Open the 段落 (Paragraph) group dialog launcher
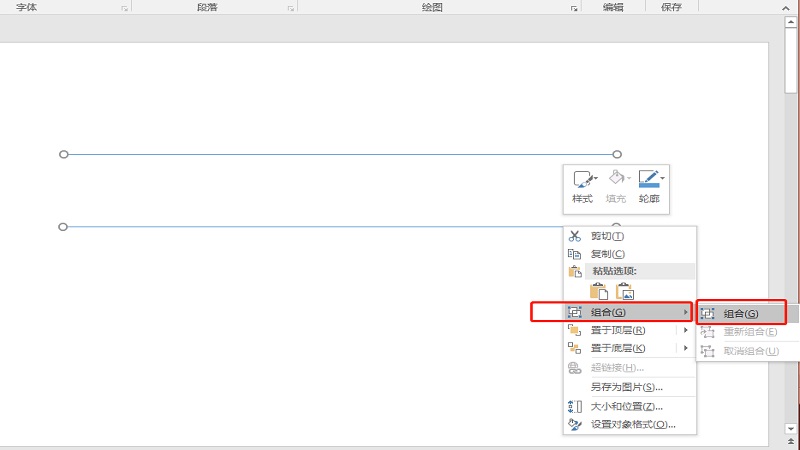Screen dimensions: 800x450 coord(290,8)
